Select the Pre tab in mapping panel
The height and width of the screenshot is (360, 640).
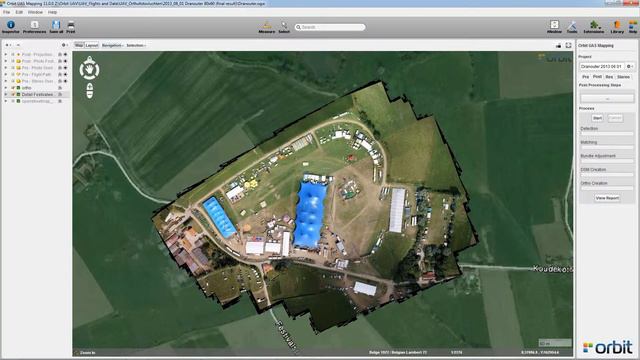[x=585, y=77]
